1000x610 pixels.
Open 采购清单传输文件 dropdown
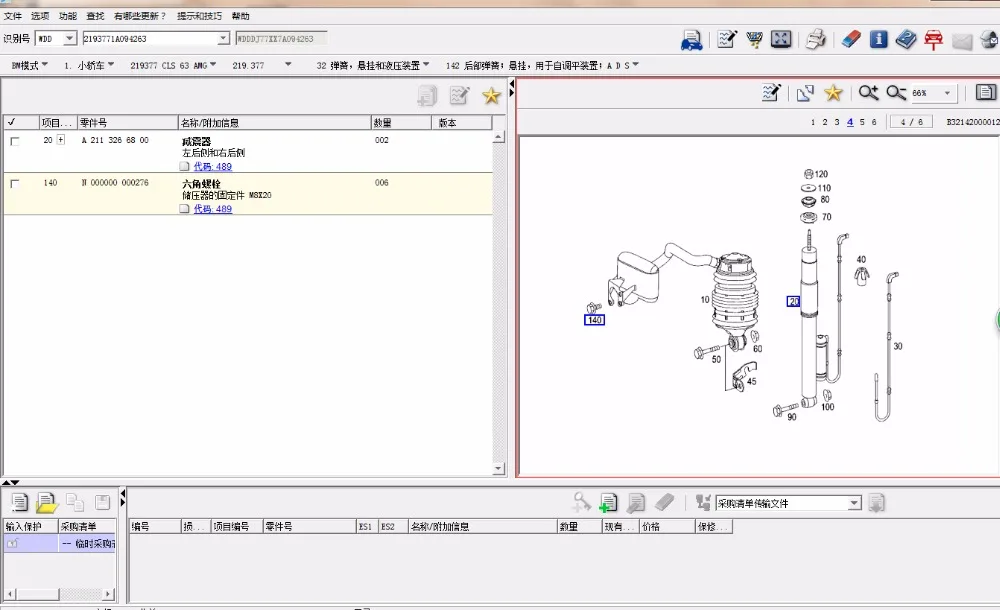point(854,503)
